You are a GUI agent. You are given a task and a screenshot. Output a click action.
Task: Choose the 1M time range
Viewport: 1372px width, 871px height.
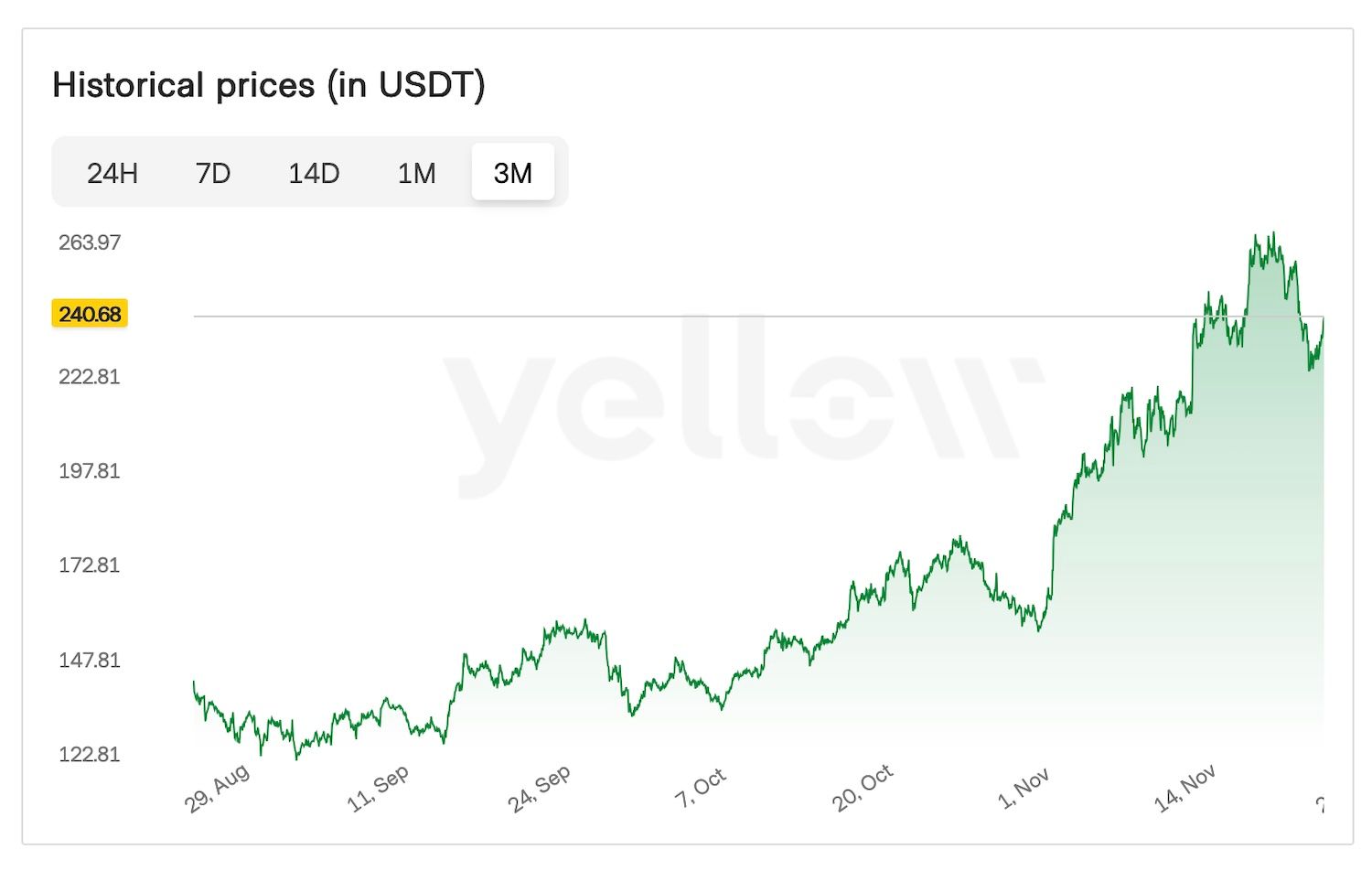point(416,173)
